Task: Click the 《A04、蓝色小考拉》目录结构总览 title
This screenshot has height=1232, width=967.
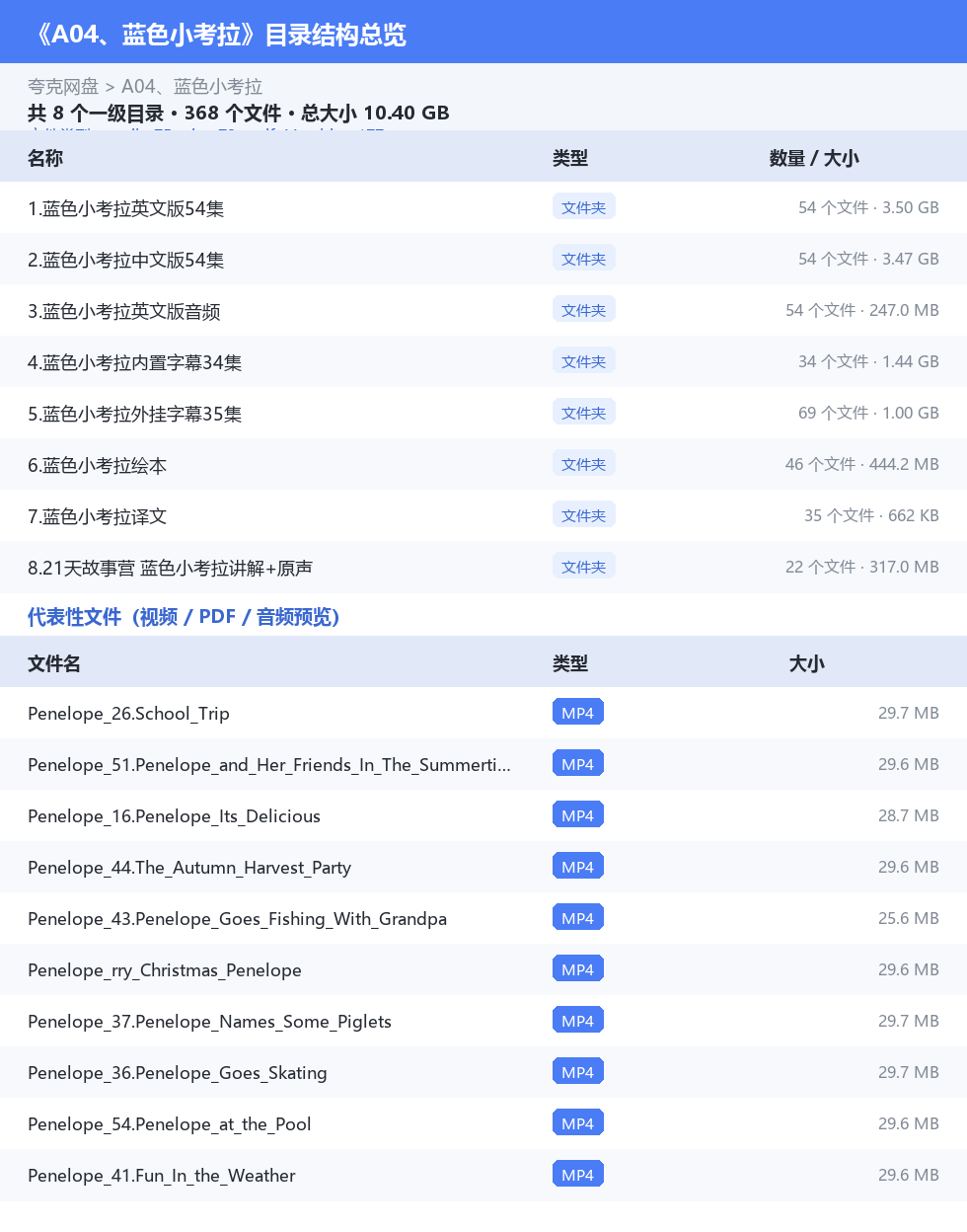Action: coord(217,35)
